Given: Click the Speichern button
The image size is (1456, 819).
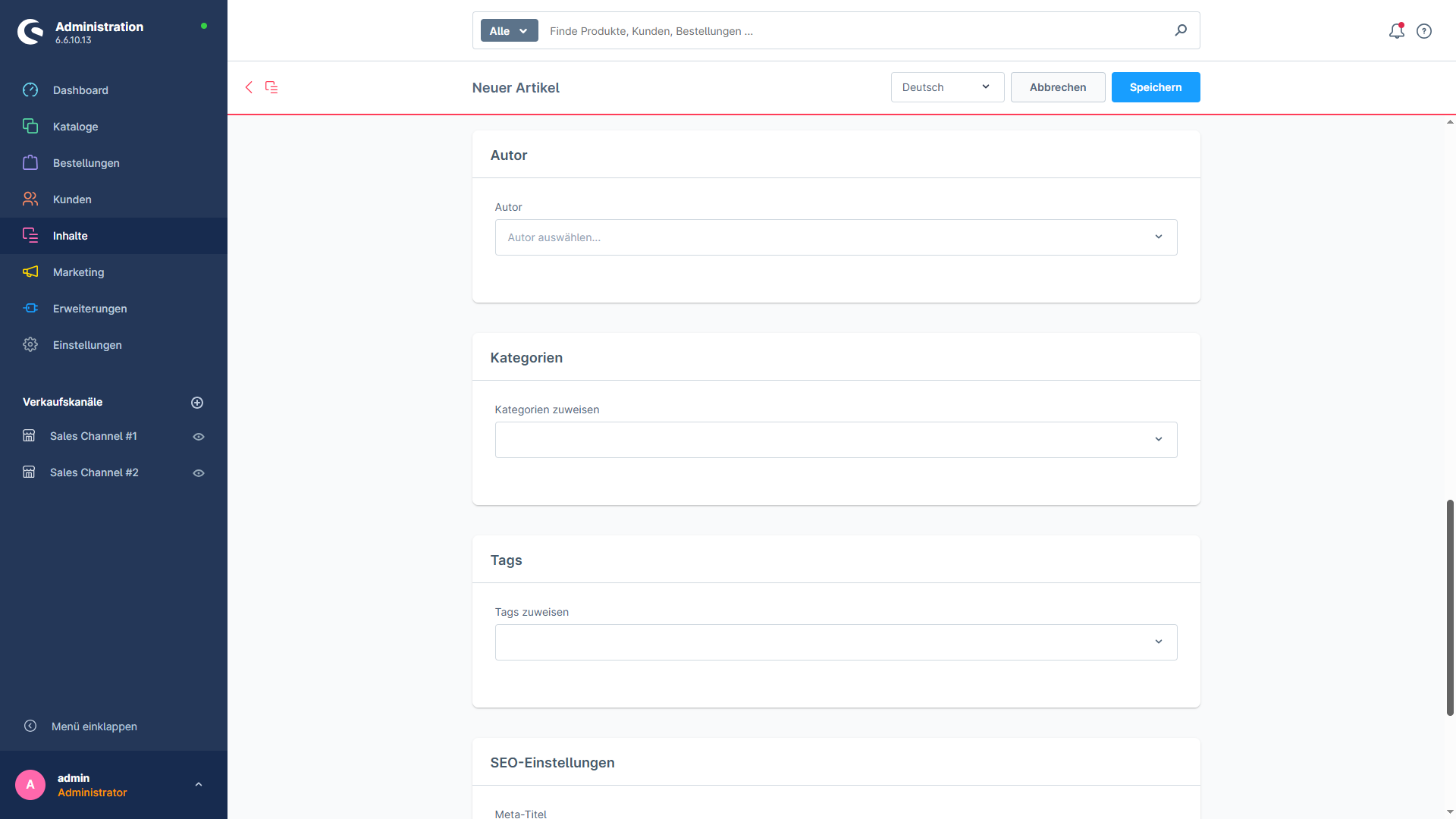Looking at the screenshot, I should 1156,87.
